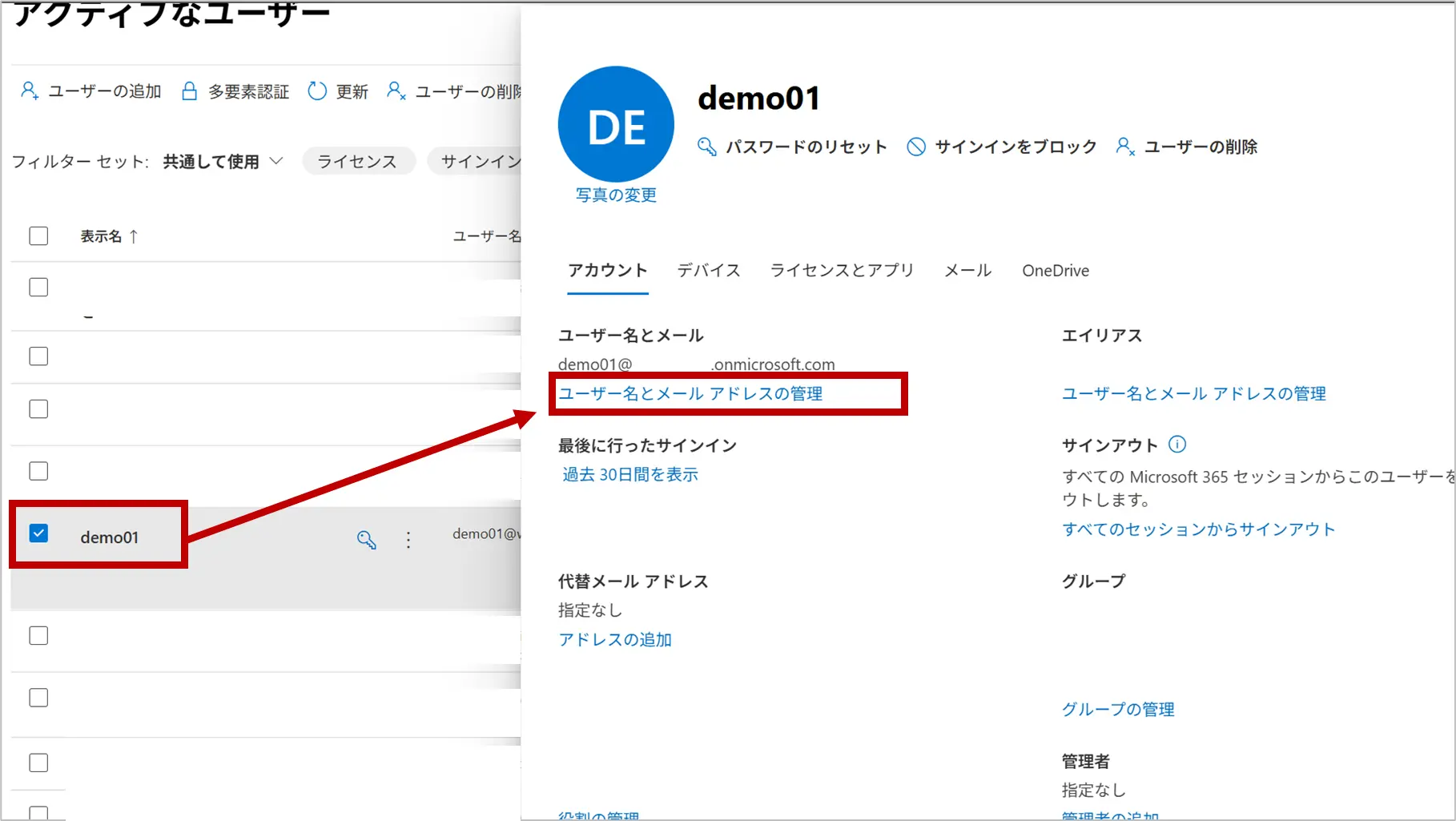The height and width of the screenshot is (821, 1456).
Task: Click the DE profile avatar
Action: (616, 124)
